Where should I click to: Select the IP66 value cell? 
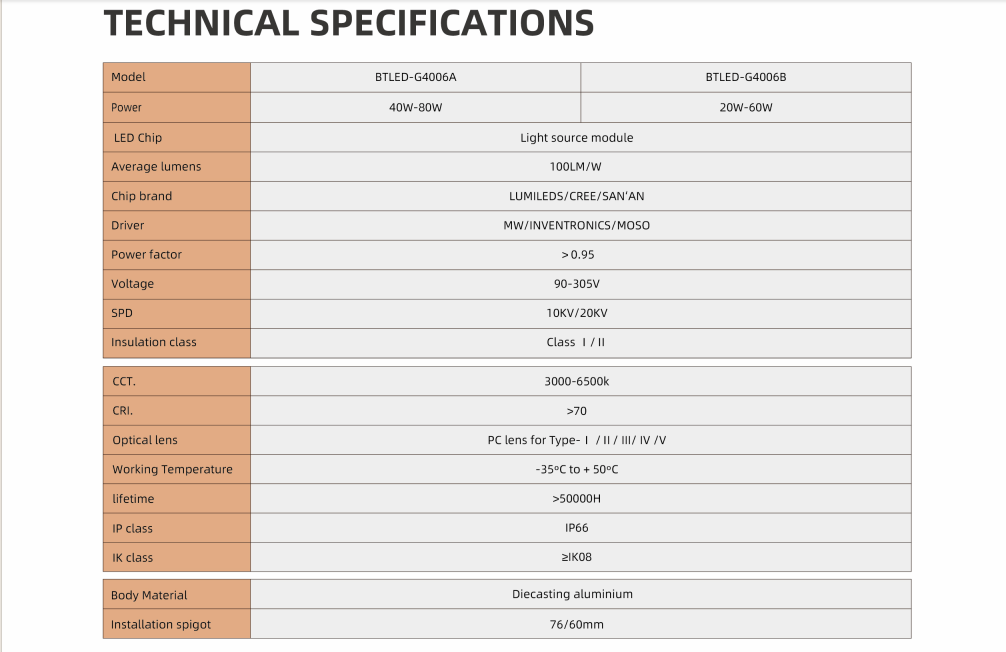coord(576,528)
